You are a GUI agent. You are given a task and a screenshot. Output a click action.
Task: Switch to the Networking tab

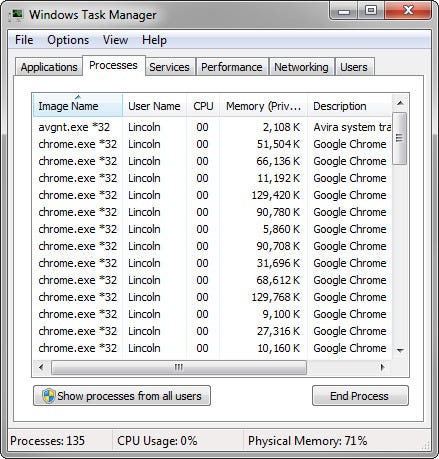[x=301, y=67]
